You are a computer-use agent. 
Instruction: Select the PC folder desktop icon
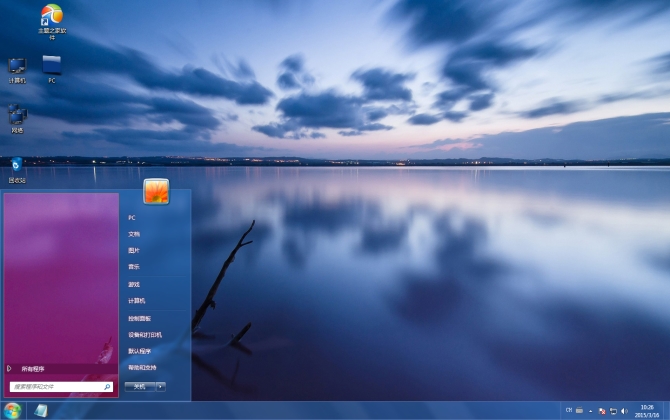52,69
